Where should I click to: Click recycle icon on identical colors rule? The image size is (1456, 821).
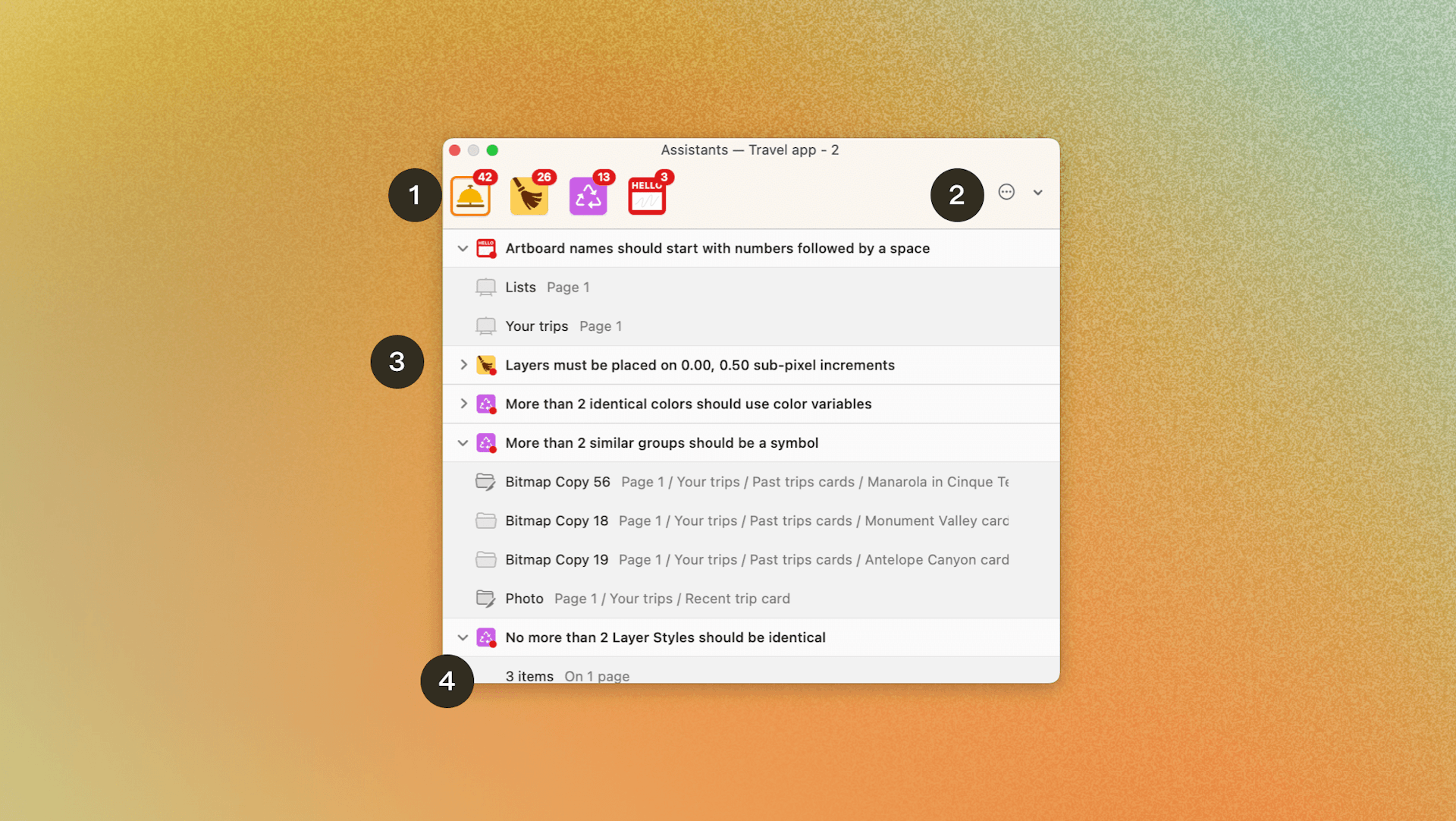click(486, 404)
